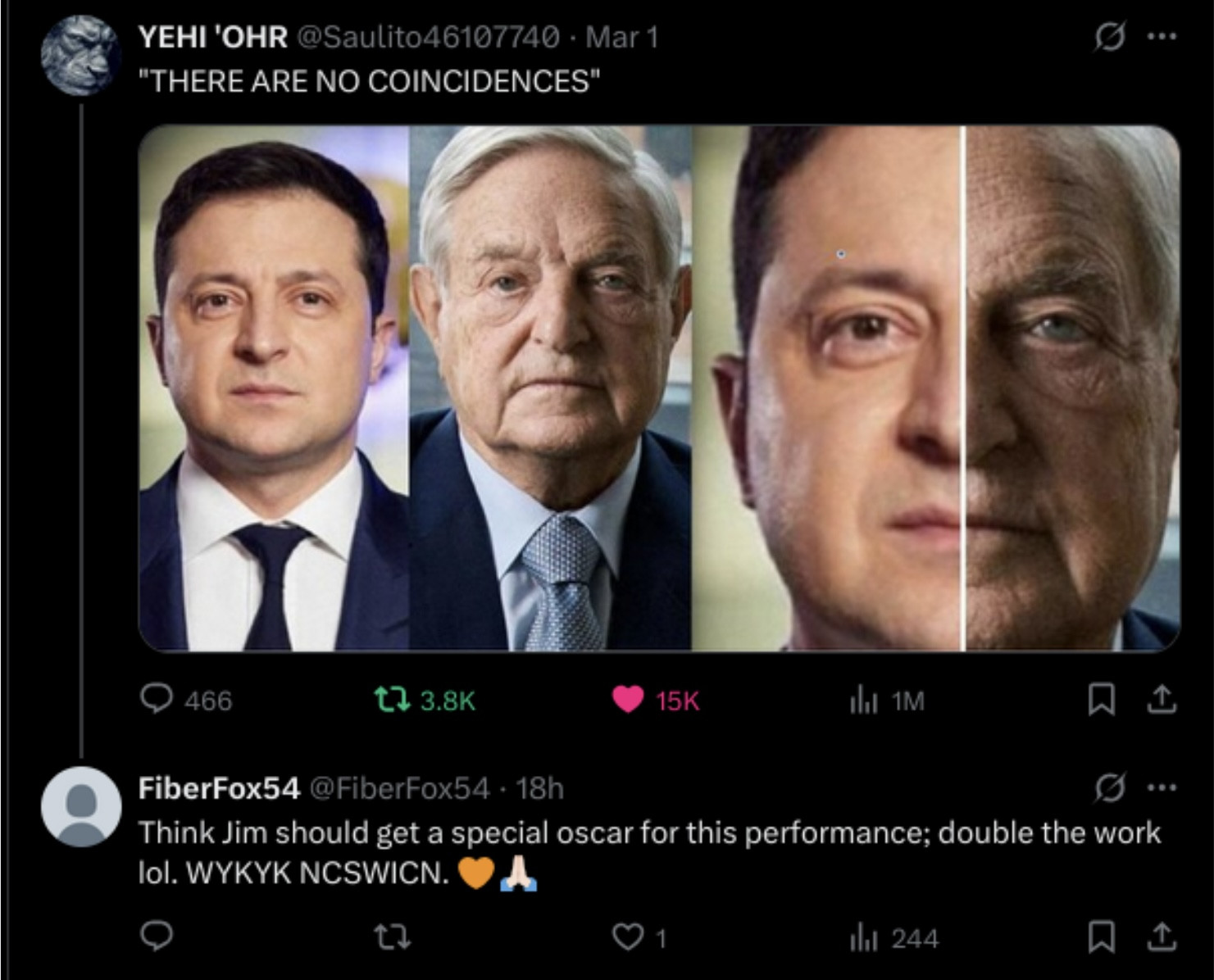This screenshot has width=1214, height=980.
Task: Click the Grok icon on the top post
Action: point(1109,36)
